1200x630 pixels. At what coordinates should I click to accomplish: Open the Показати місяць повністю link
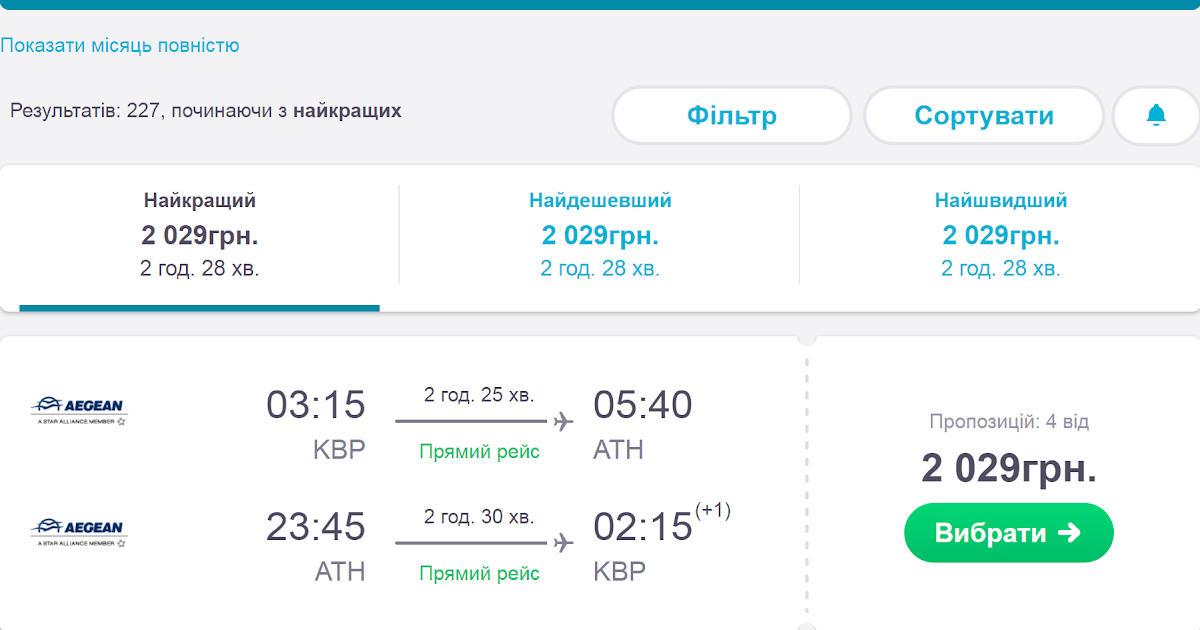120,45
